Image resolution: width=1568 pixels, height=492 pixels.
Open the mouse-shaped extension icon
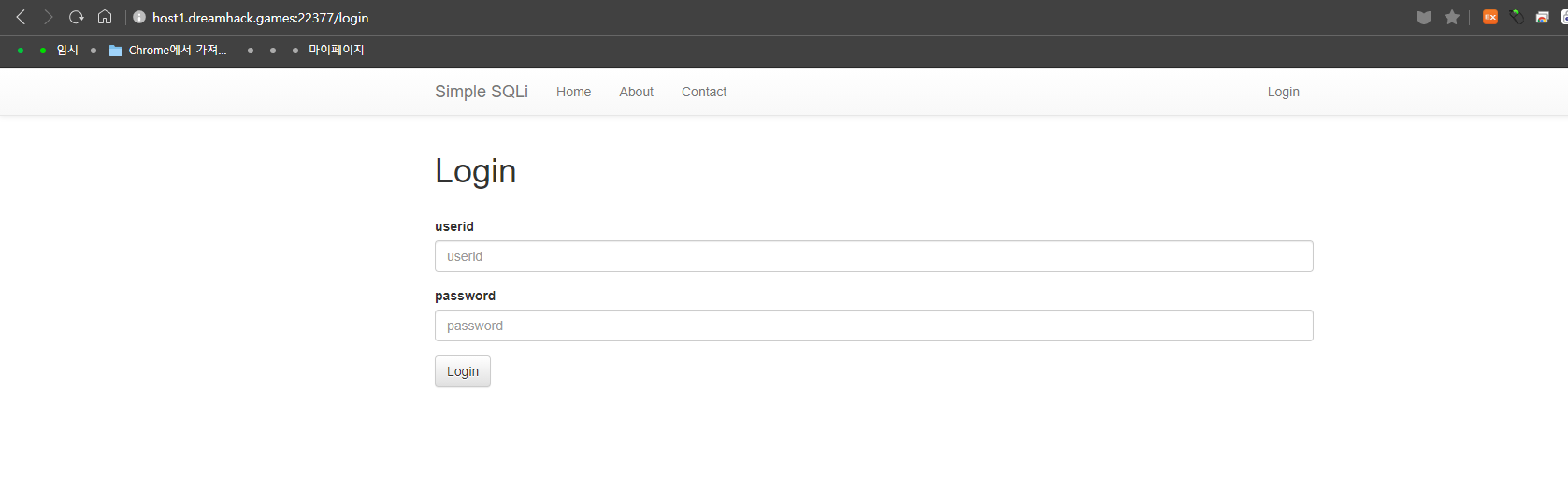[1517, 17]
